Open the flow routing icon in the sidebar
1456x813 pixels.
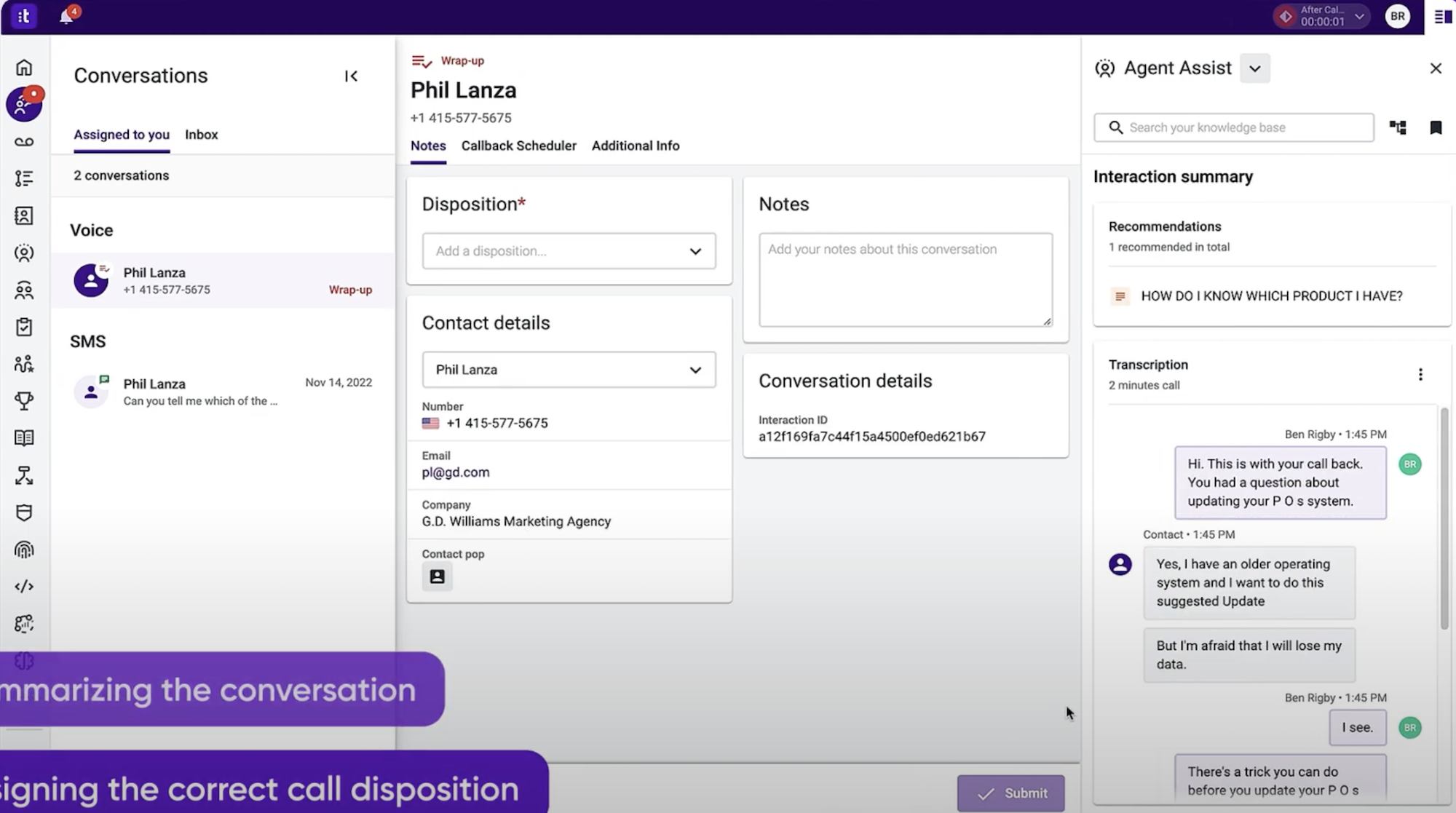[24, 475]
